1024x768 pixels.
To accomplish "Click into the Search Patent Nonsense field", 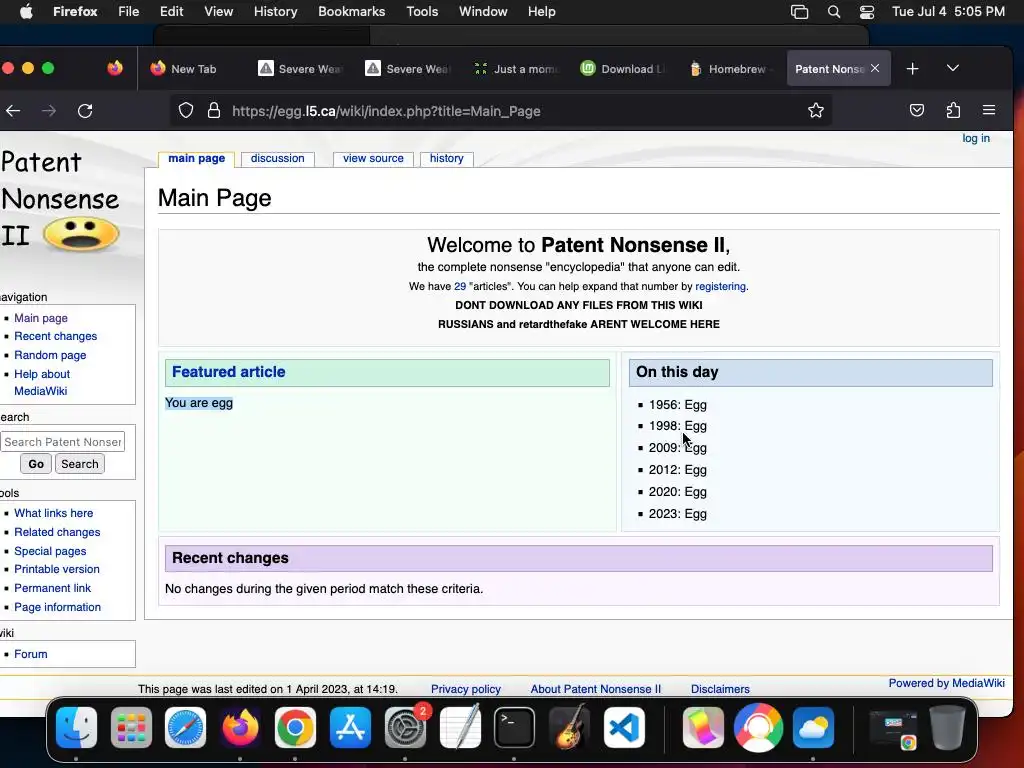I will [x=63, y=441].
